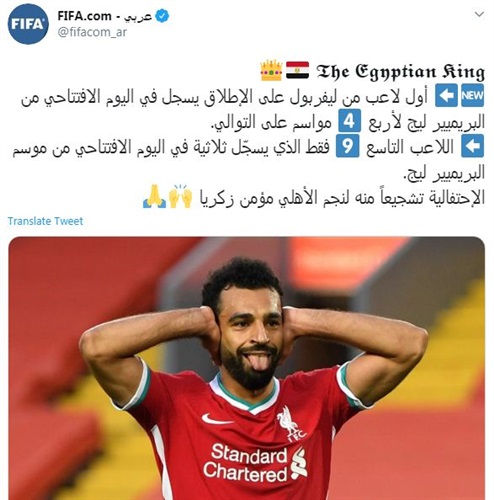This screenshot has height=500, width=494.
Task: Click the crown emoji
Action: tap(271, 70)
